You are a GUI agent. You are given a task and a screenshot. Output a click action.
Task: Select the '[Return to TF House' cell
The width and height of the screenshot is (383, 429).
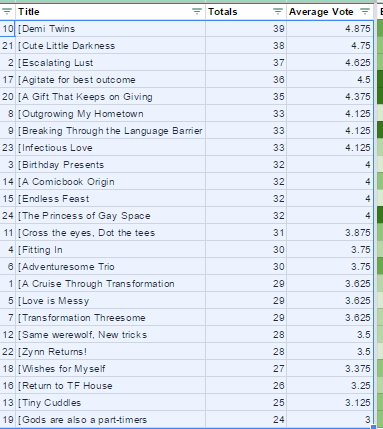[x=111, y=386]
